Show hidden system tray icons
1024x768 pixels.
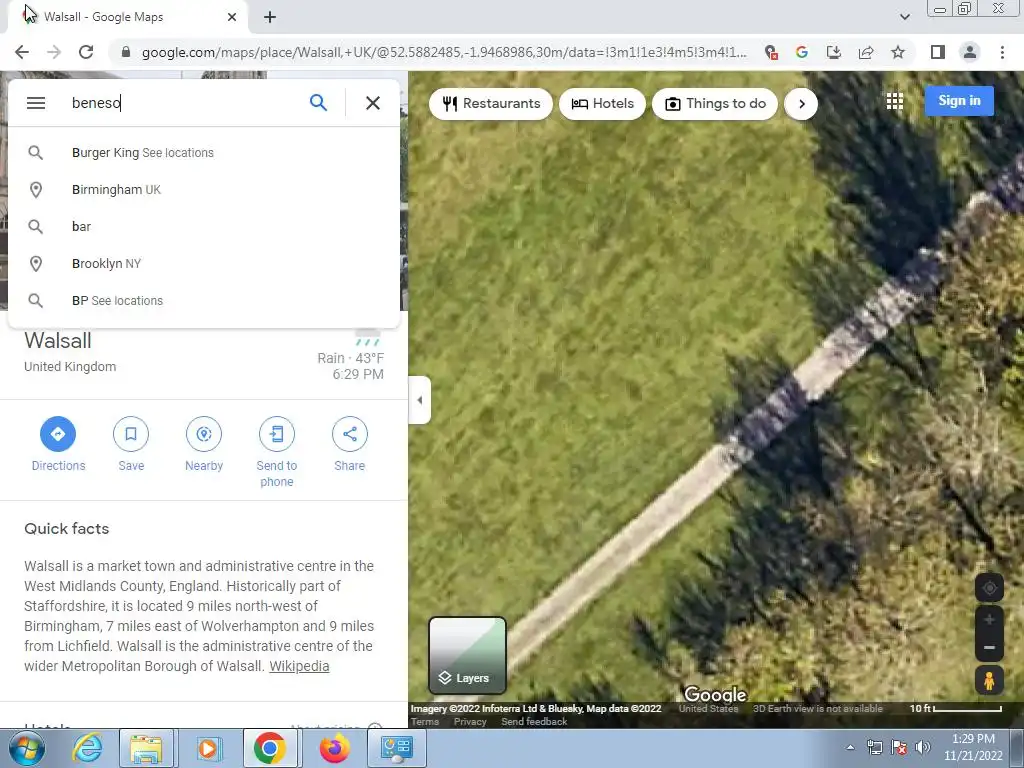pyautogui.click(x=850, y=748)
